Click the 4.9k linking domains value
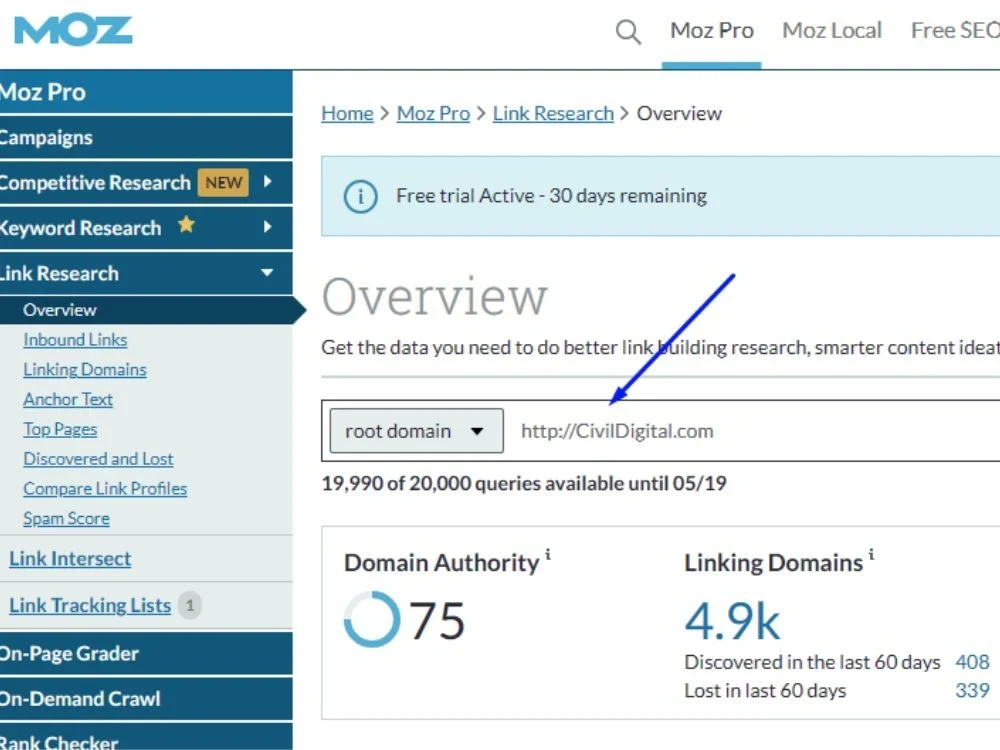Viewport: 1000px width, 750px height. [x=732, y=621]
